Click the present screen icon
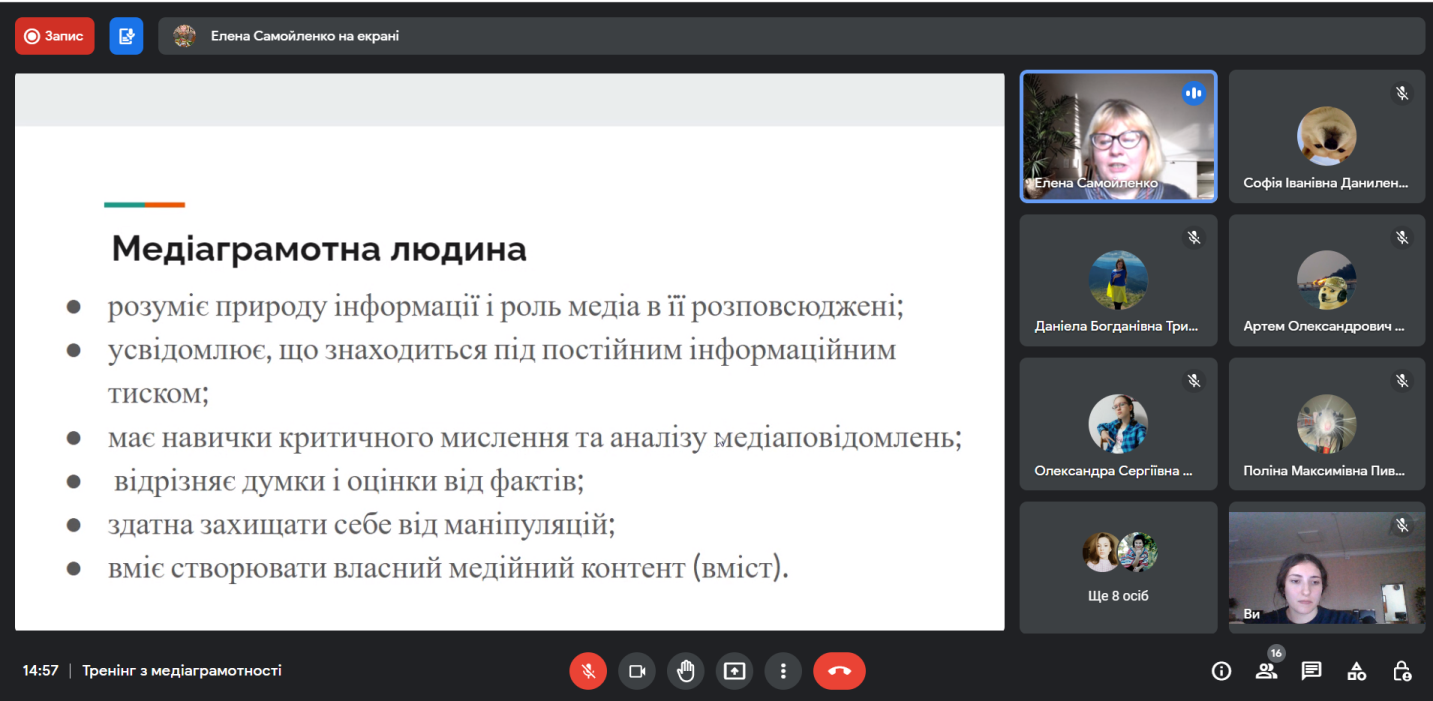Image resolution: width=1433 pixels, height=701 pixels. (x=734, y=671)
